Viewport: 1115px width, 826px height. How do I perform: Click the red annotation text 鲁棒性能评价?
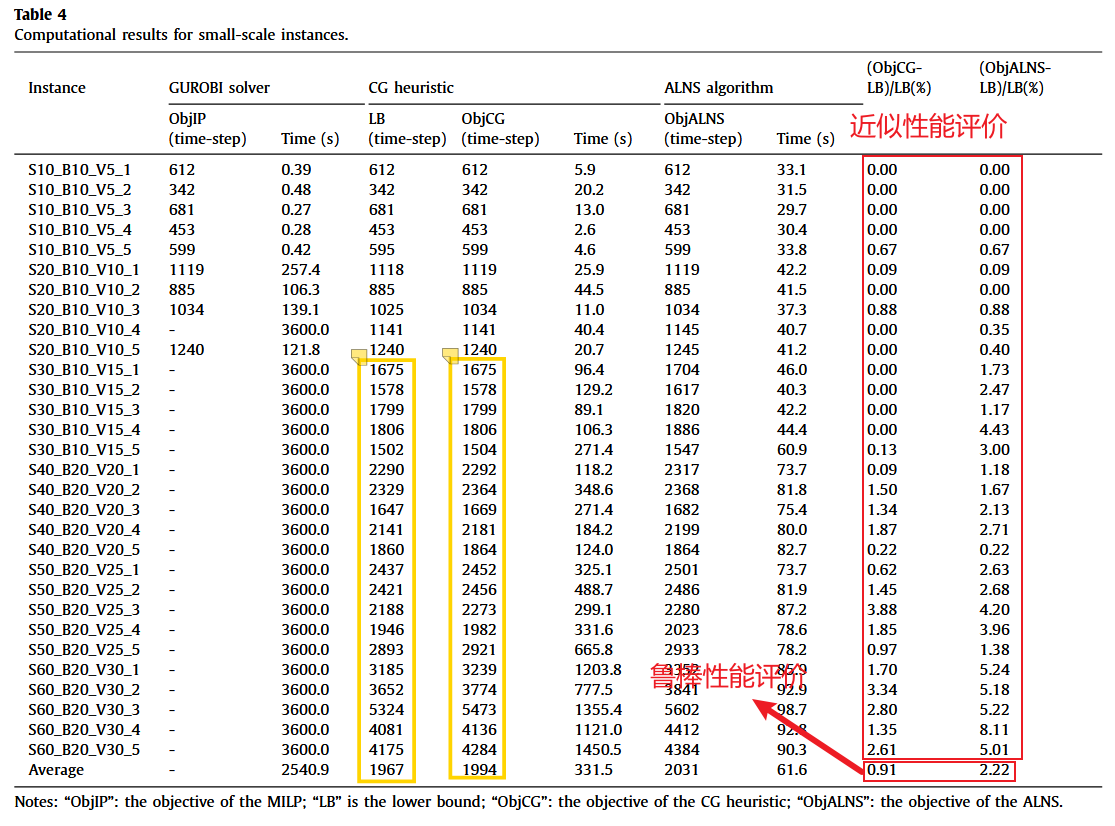tap(728, 676)
